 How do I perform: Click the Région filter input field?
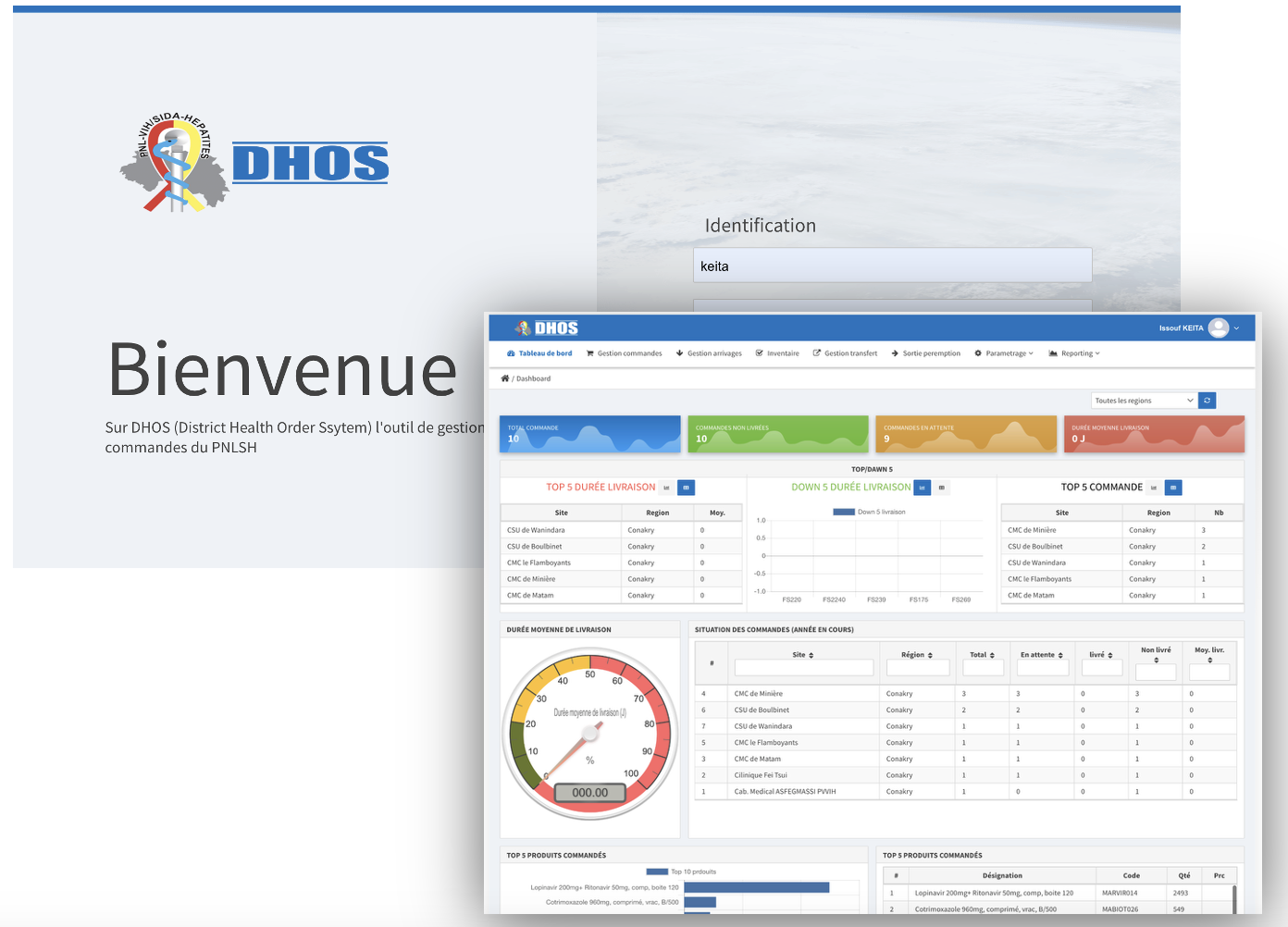(x=917, y=668)
